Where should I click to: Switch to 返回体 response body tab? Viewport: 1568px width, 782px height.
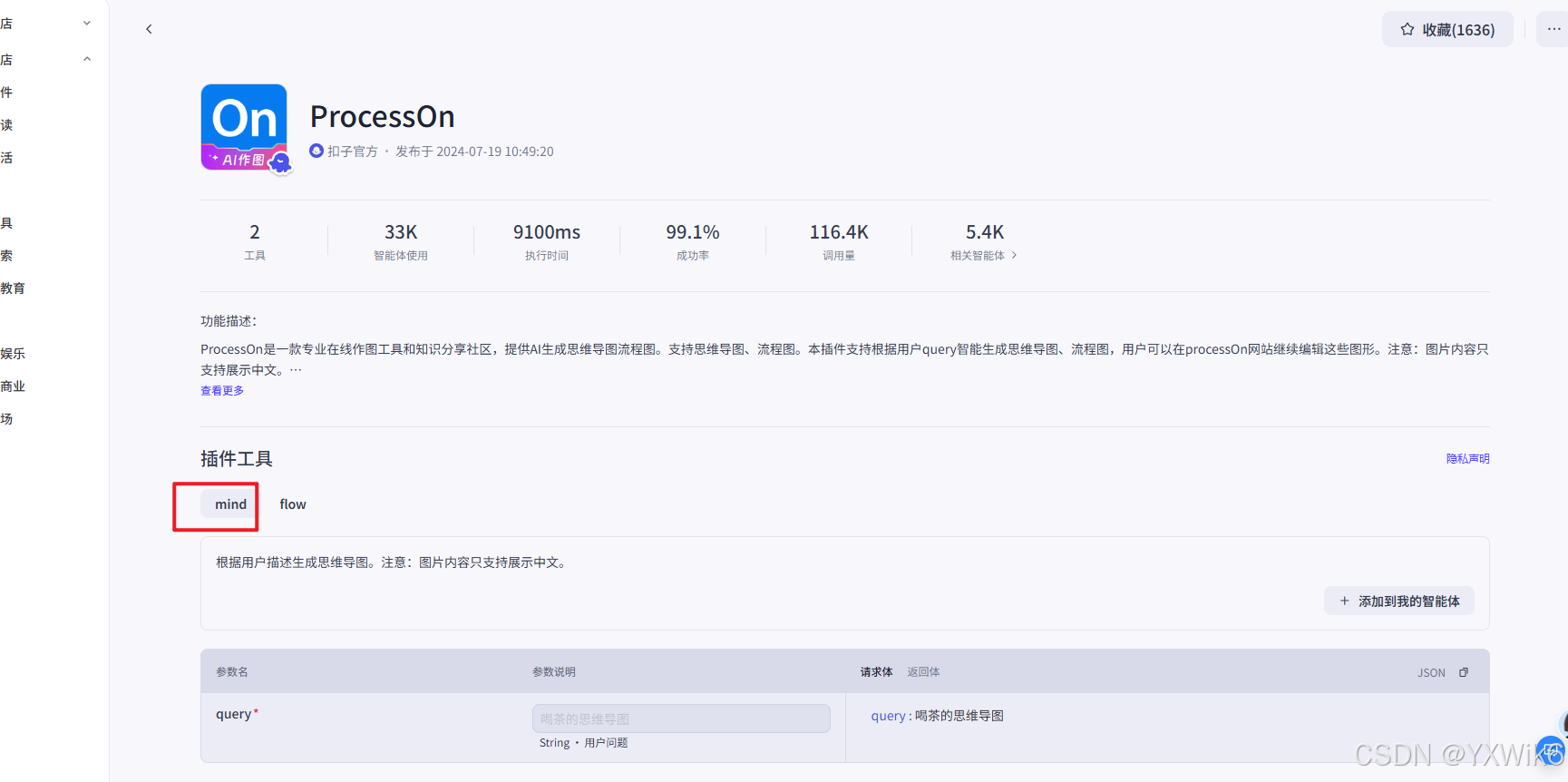pyautogui.click(x=923, y=672)
